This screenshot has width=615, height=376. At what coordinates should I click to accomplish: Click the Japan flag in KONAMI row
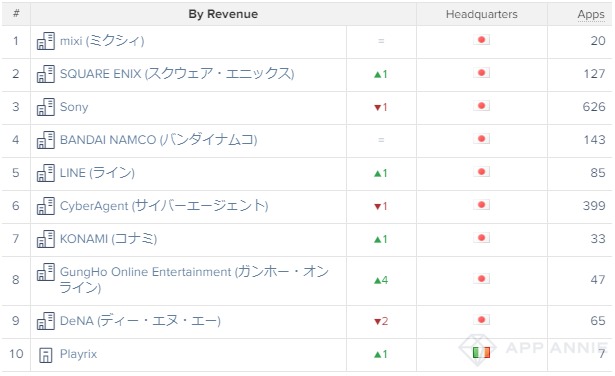(481, 237)
